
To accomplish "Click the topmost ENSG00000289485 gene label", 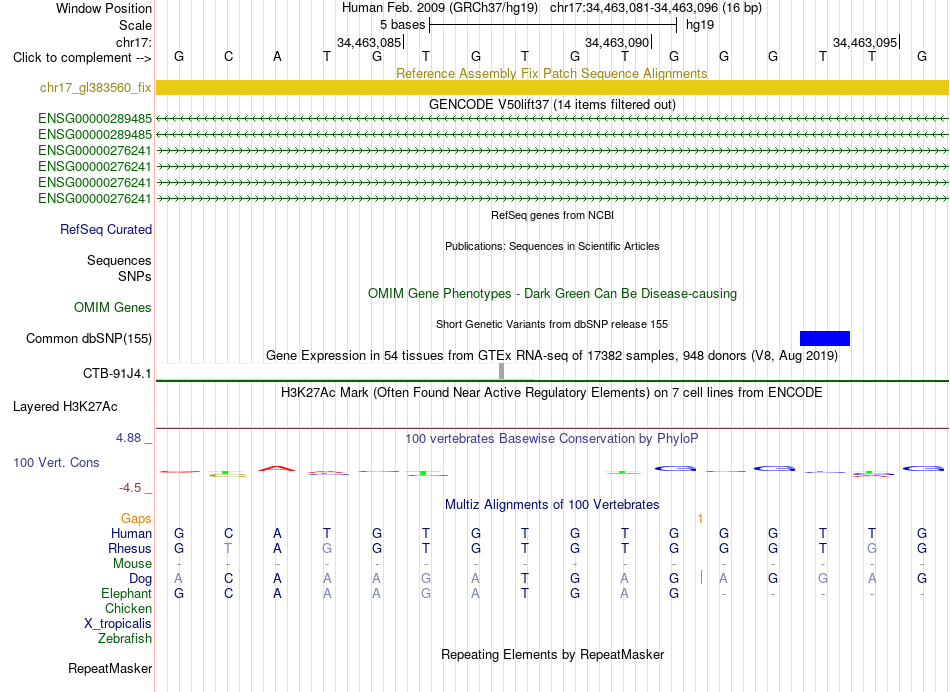I will click(95, 118).
